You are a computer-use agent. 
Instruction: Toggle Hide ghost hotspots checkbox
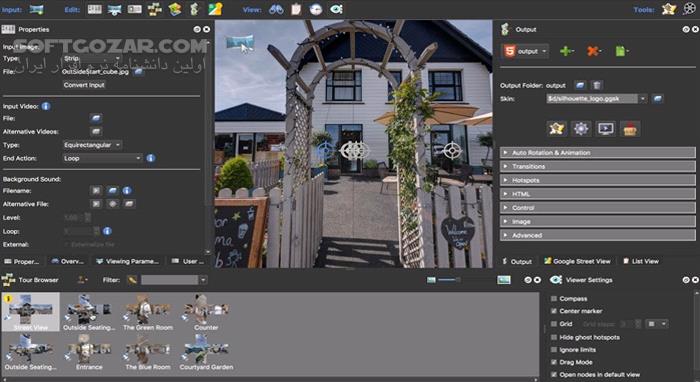click(554, 337)
